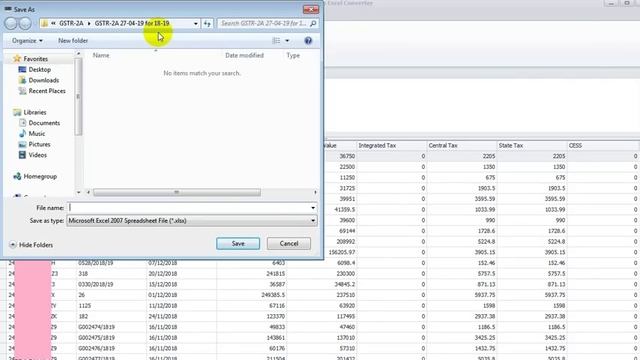Viewport: 640px width, 360px height.
Task: Click the Back navigation arrow in Save As
Action: tap(11, 23)
